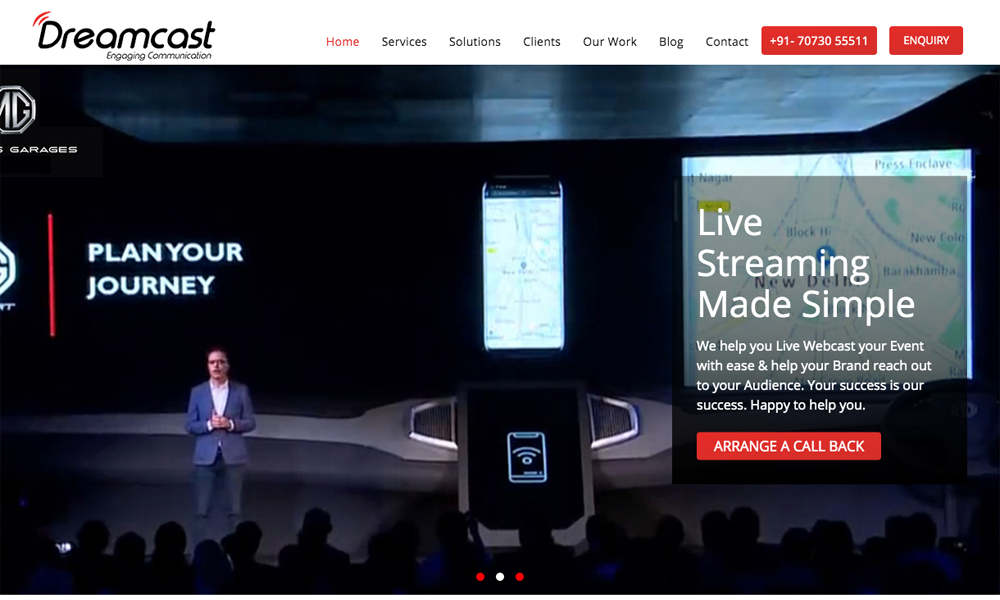The width and height of the screenshot is (1000, 600).
Task: Select the middle white carousel dot
Action: coord(500,577)
